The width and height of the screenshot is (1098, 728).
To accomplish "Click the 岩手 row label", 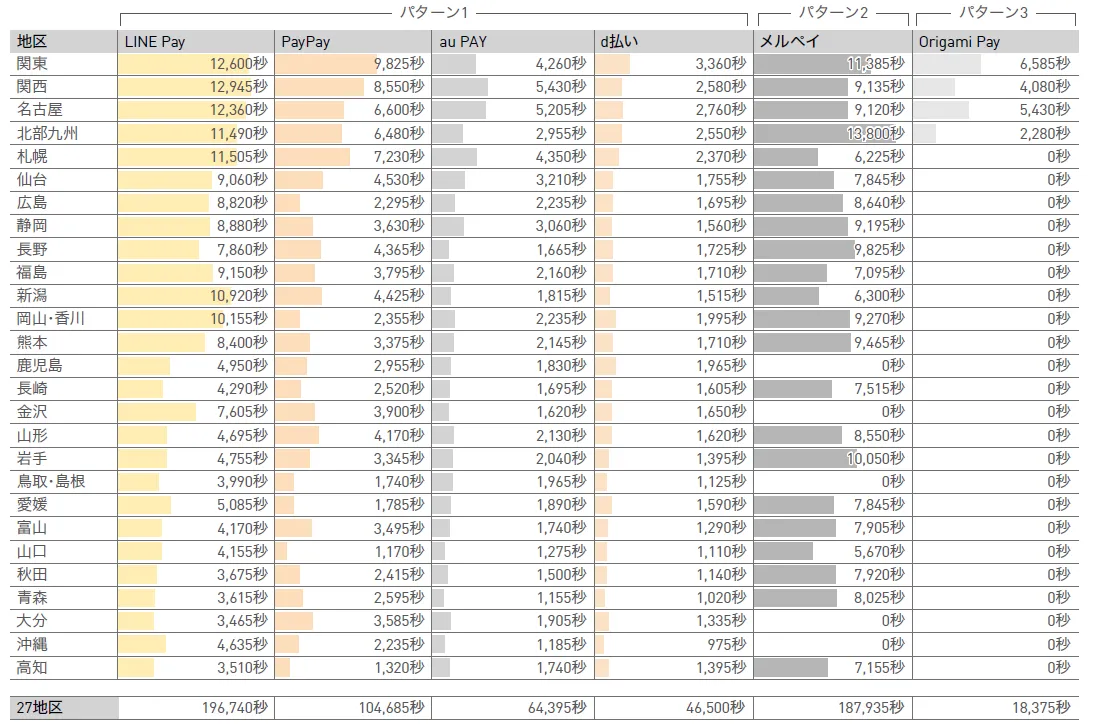I will click(x=32, y=458).
